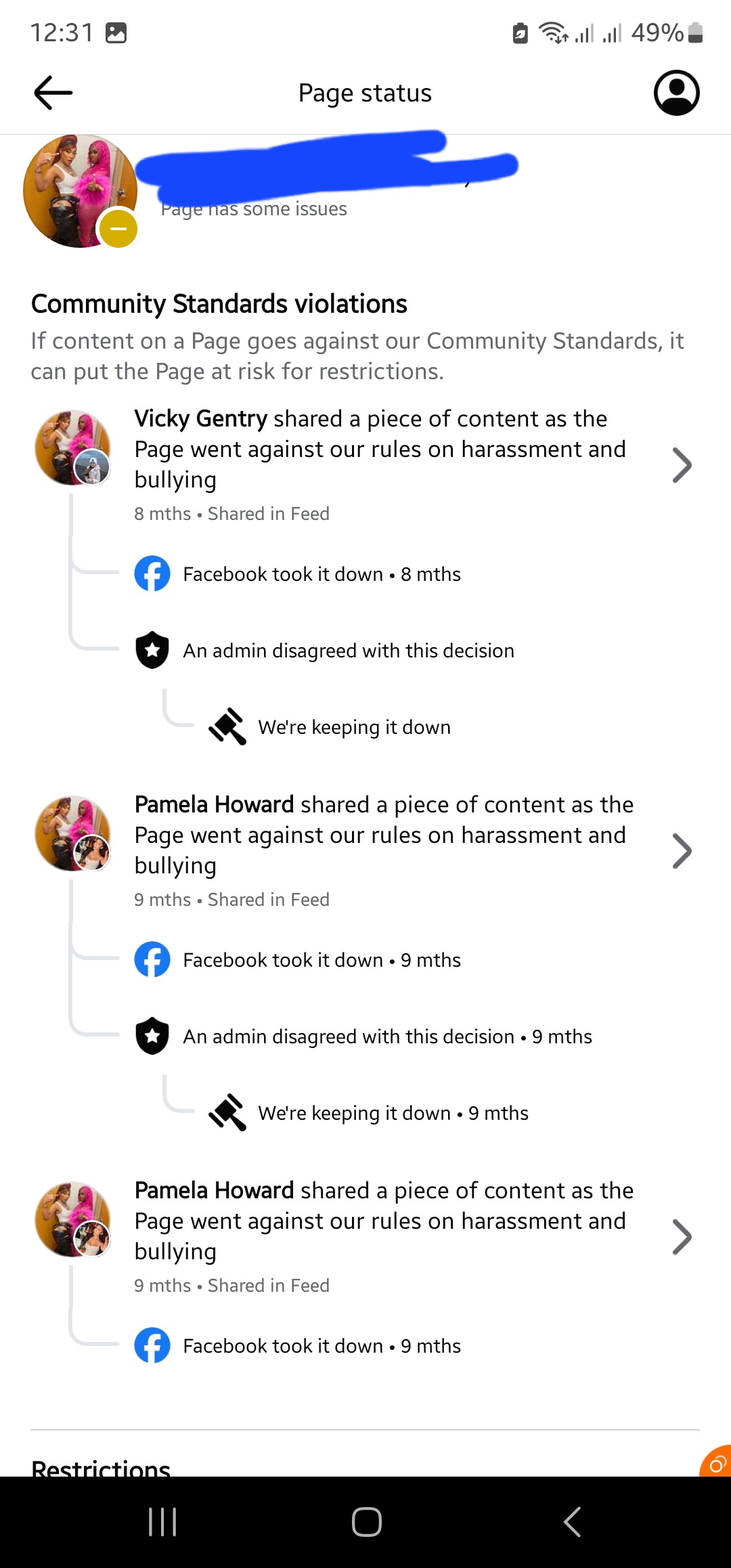The width and height of the screenshot is (731, 1568).
Task: Open the last Pamela Howard violation text
Action: pos(383,1221)
